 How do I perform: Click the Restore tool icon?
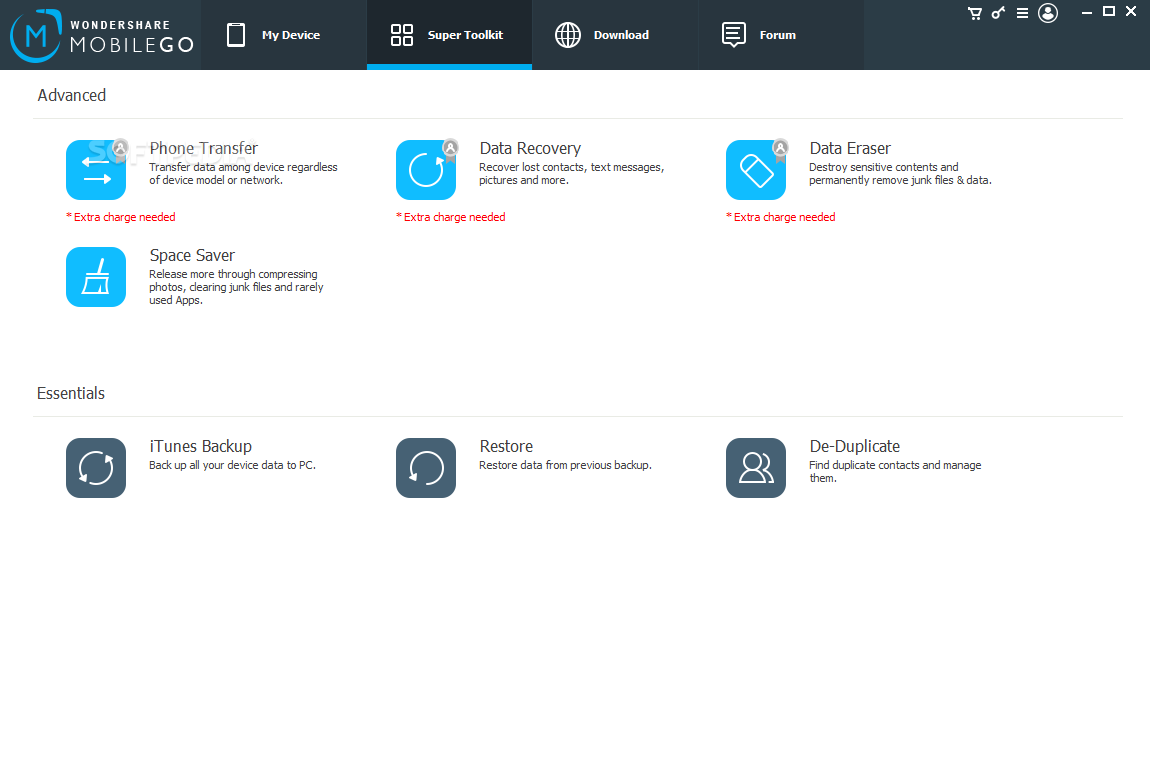click(x=426, y=468)
